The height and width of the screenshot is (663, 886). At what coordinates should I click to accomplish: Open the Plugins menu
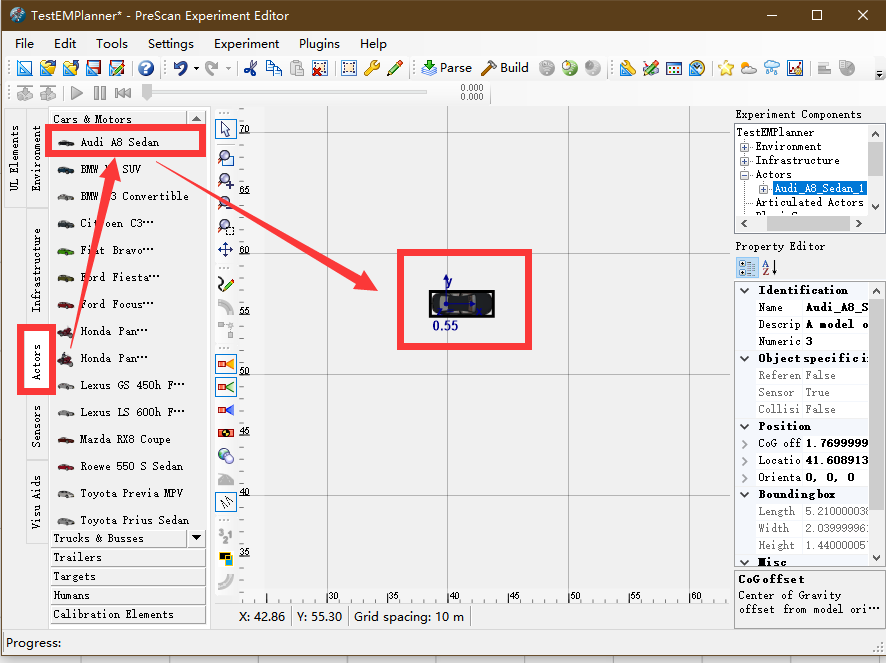coord(319,44)
